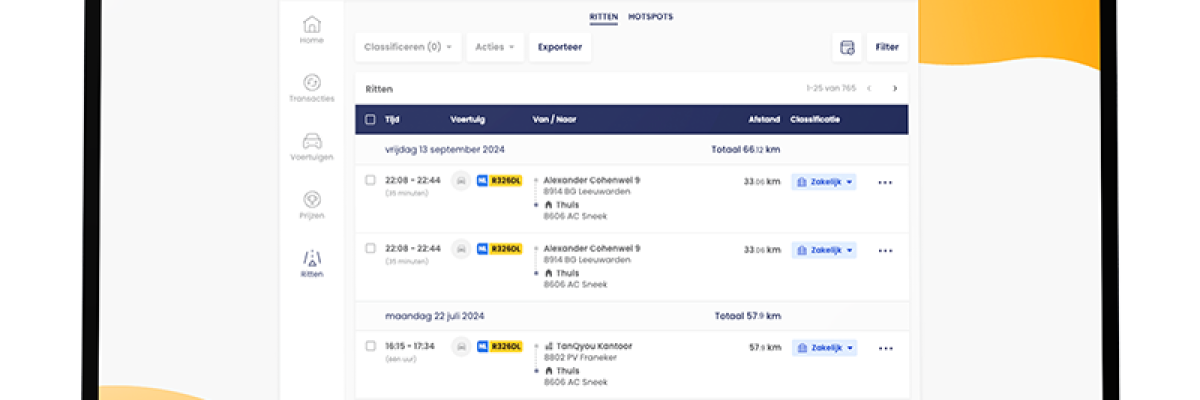
Task: Tick the 16:15 - 17:34 trip checkbox
Action: pyautogui.click(x=370, y=346)
